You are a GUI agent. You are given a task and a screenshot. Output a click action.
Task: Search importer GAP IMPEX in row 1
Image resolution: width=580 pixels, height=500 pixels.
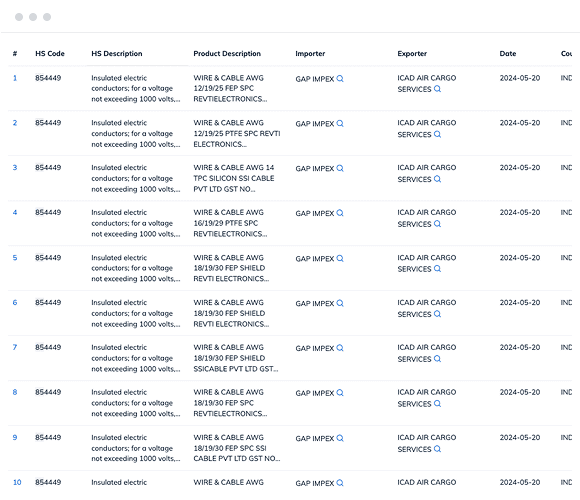pos(340,79)
